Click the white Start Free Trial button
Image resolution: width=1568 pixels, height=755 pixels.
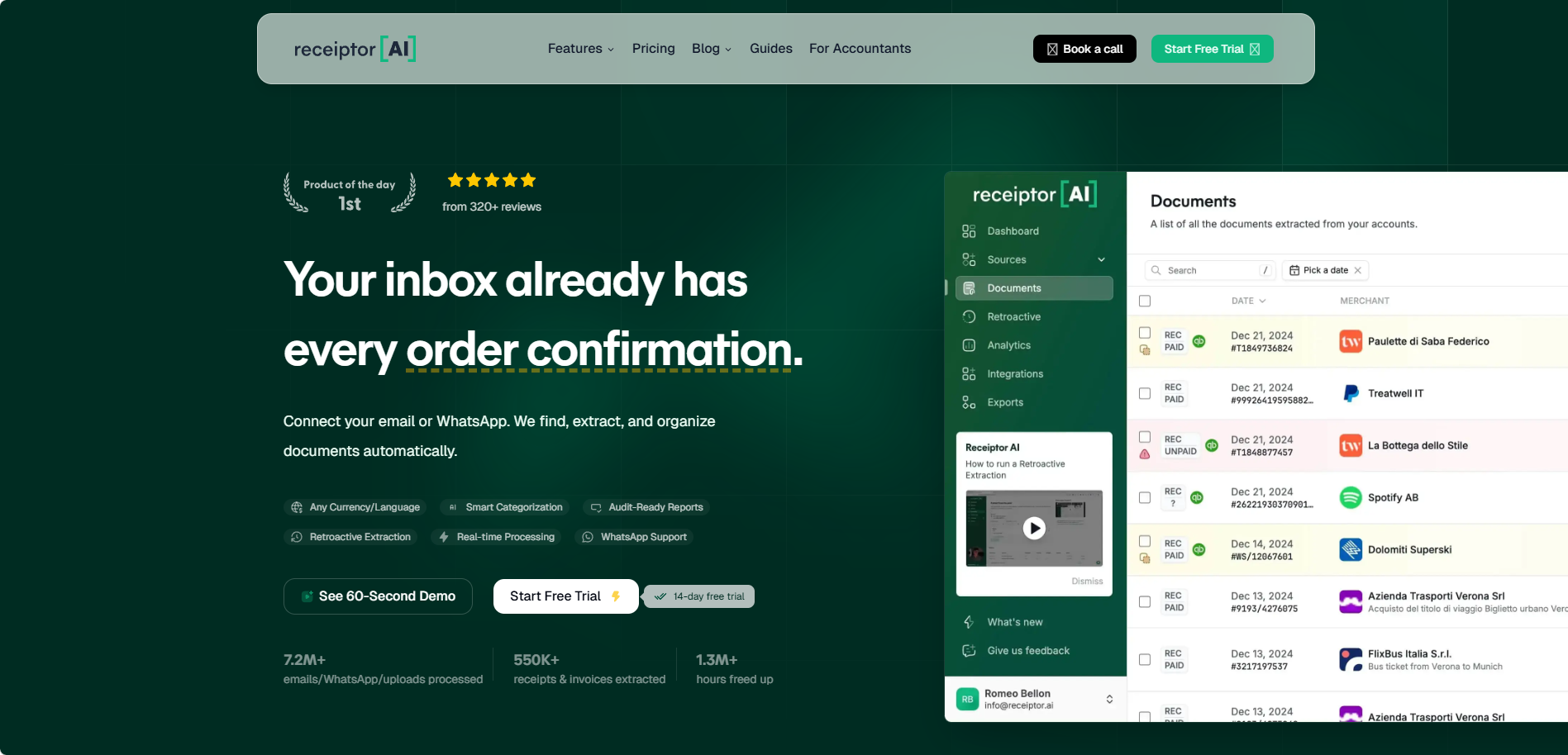point(565,596)
